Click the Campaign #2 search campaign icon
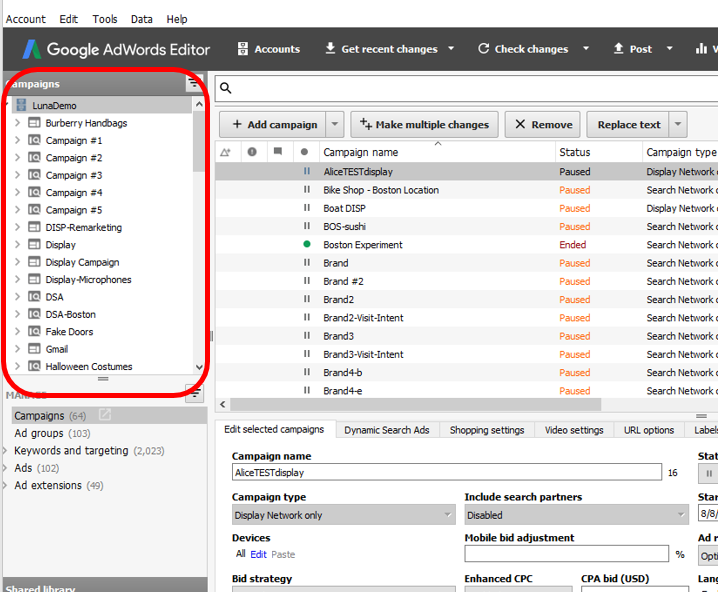Screen dimensions: 718x592 pyautogui.click(x=34, y=158)
